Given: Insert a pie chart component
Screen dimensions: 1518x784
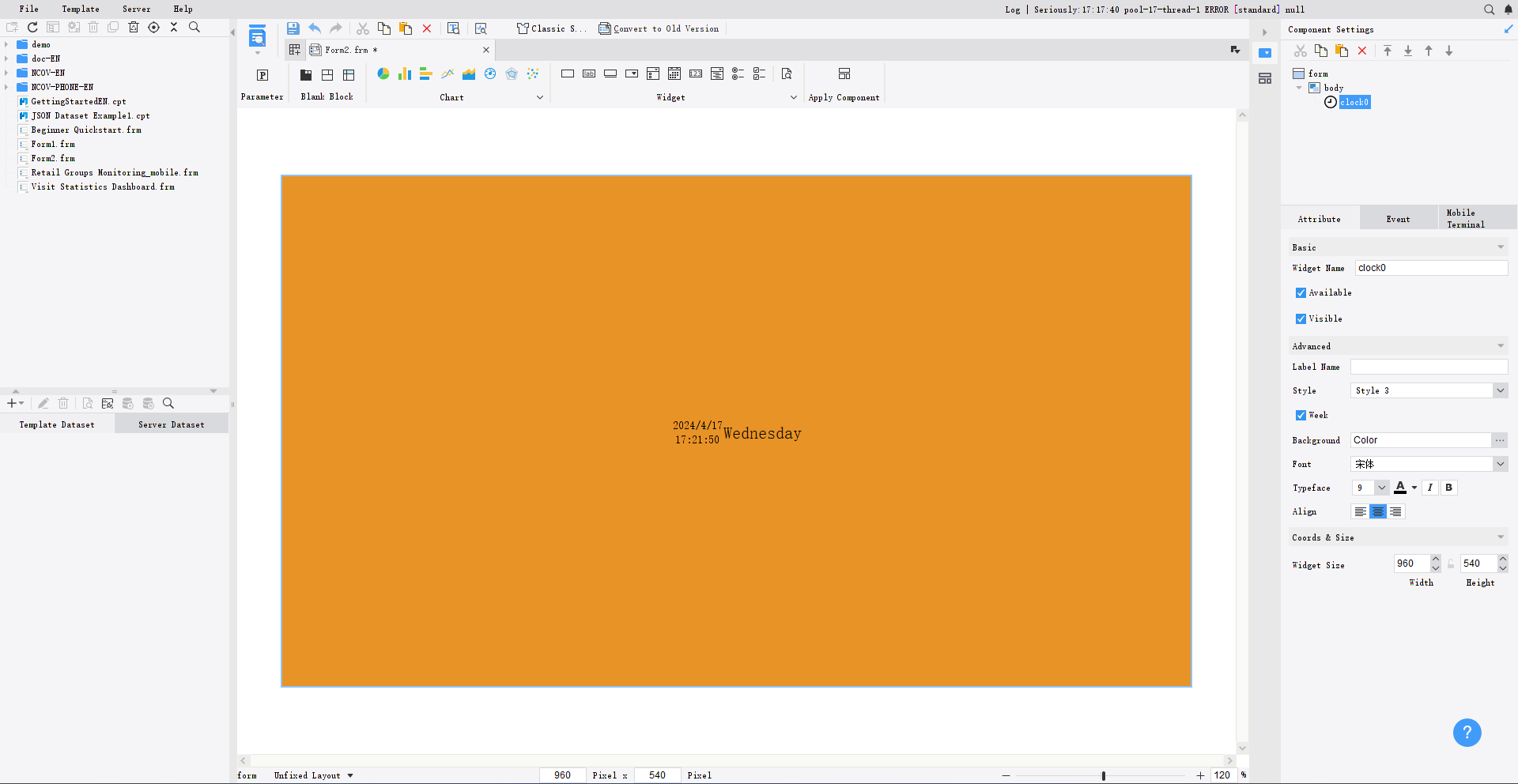Looking at the screenshot, I should [383, 73].
